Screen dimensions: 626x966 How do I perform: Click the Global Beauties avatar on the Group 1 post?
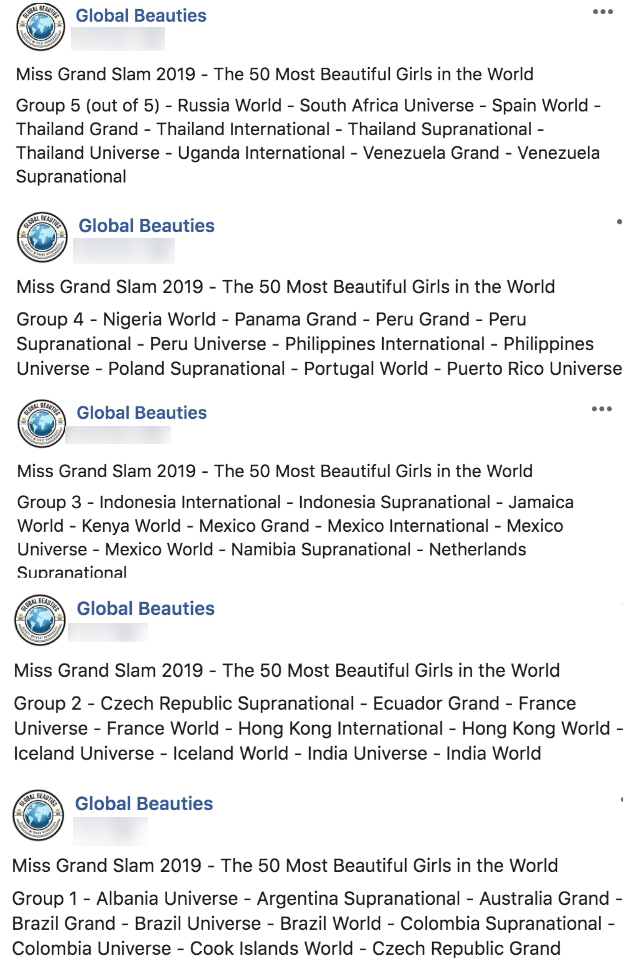click(38, 815)
